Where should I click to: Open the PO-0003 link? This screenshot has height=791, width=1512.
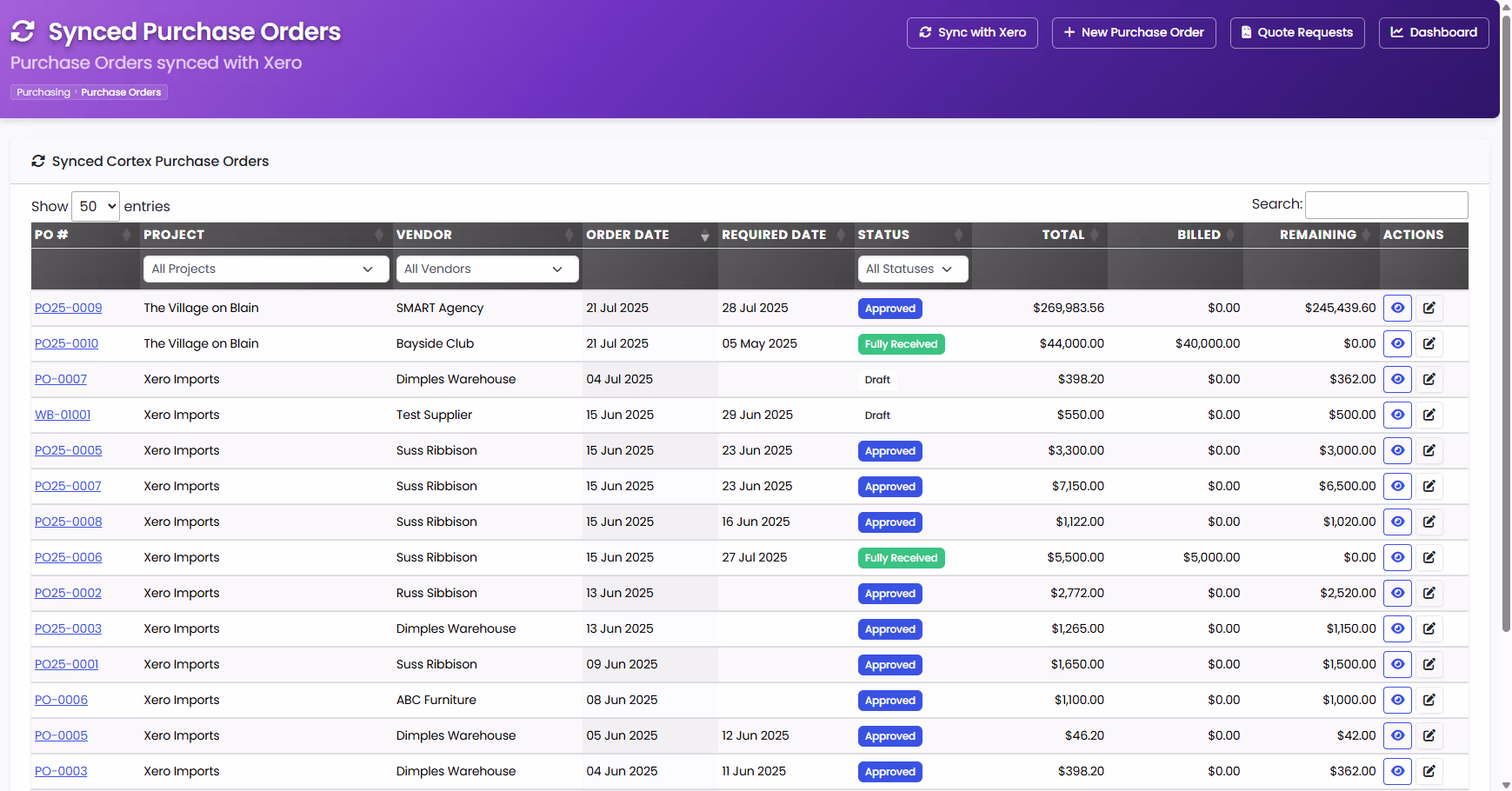click(61, 771)
